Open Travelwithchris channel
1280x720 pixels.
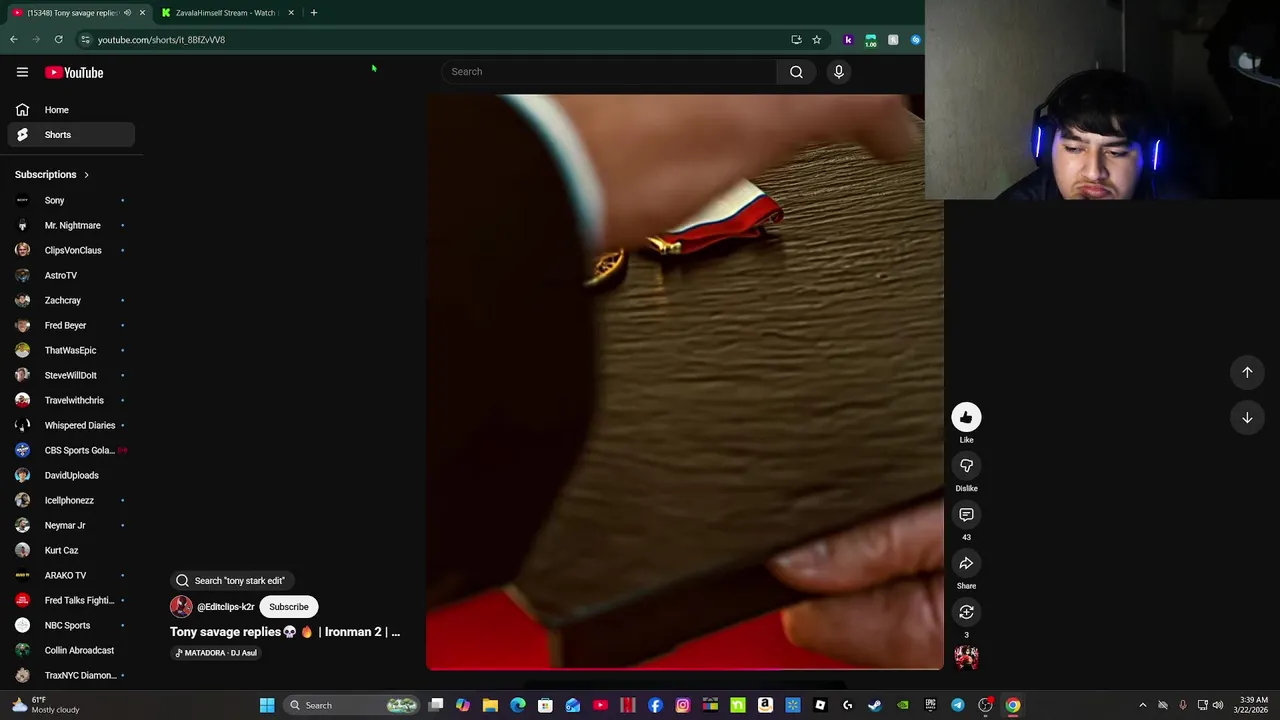71,400
